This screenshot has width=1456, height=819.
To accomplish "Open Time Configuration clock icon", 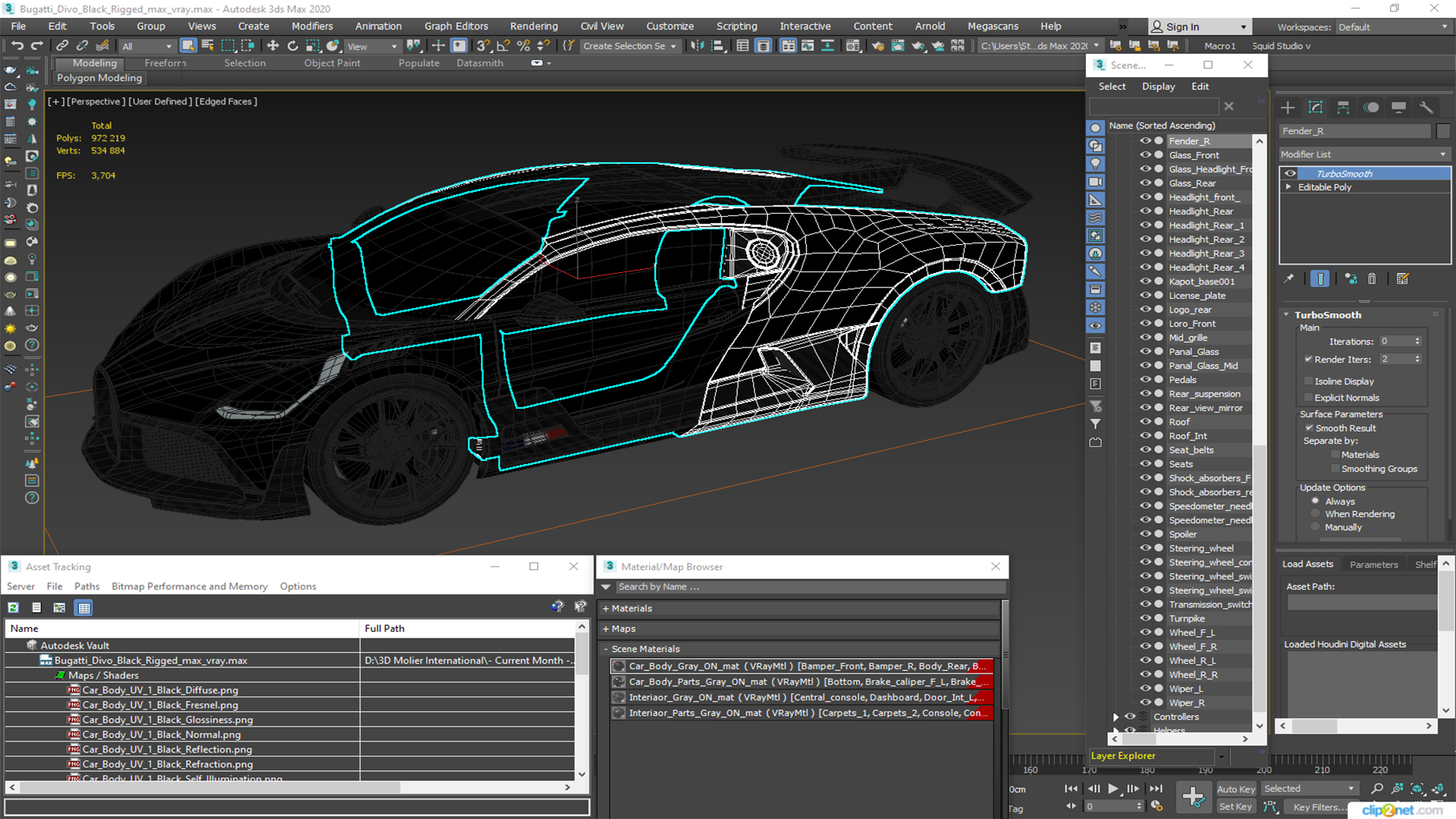I will click(1157, 806).
